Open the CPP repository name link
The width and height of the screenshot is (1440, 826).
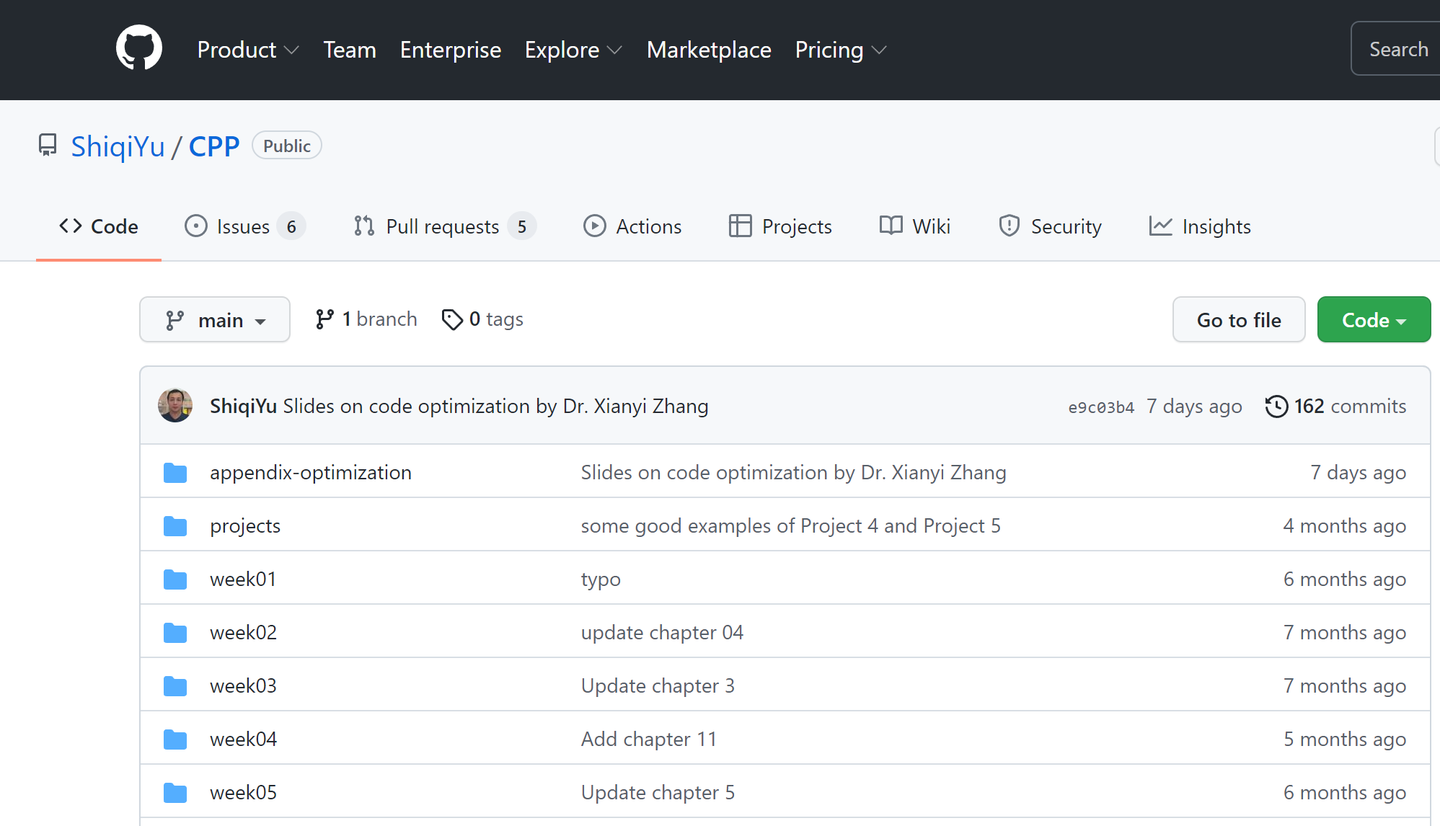[x=214, y=146]
